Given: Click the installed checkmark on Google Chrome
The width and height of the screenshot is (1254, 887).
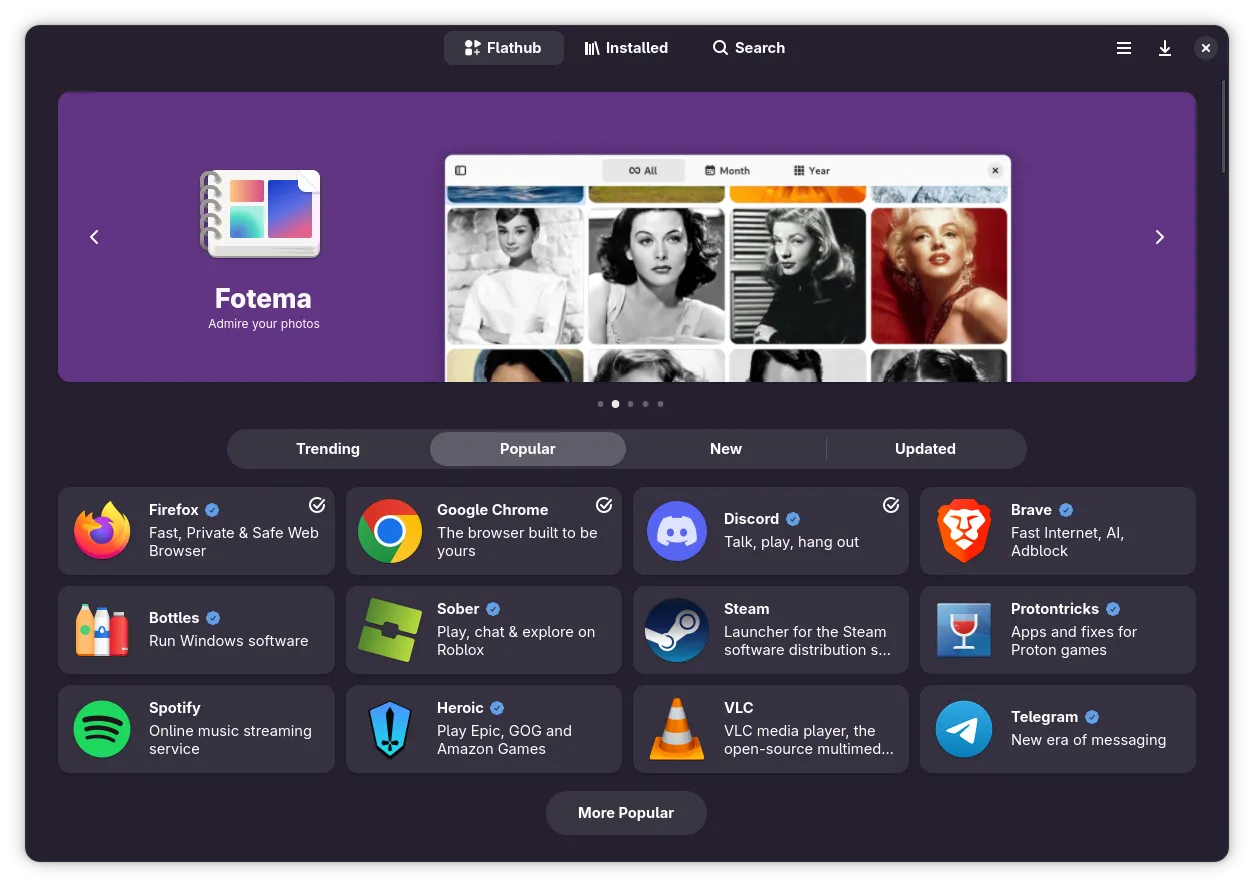Looking at the screenshot, I should (604, 505).
